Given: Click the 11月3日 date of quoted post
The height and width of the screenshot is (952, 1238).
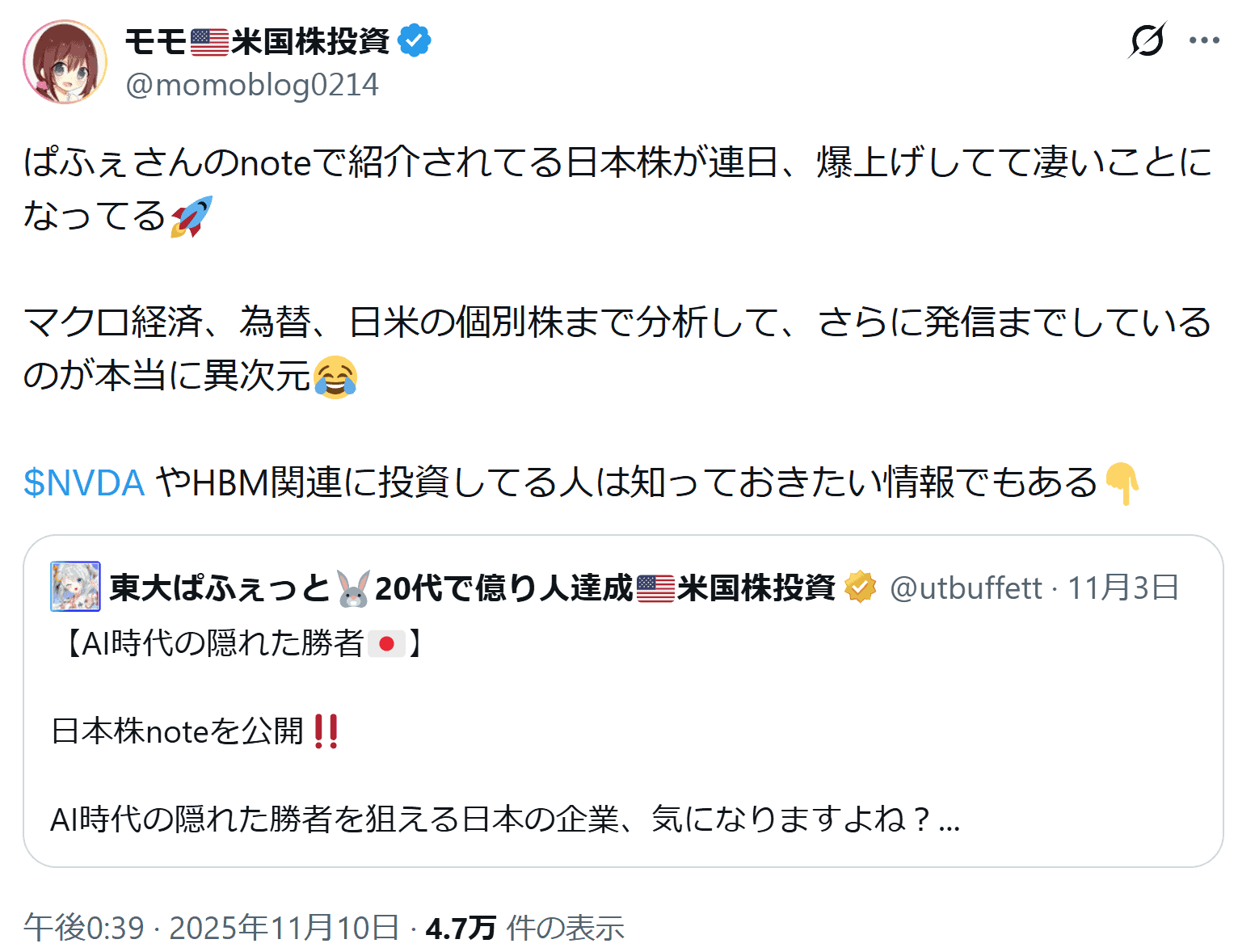Looking at the screenshot, I should click(1123, 588).
